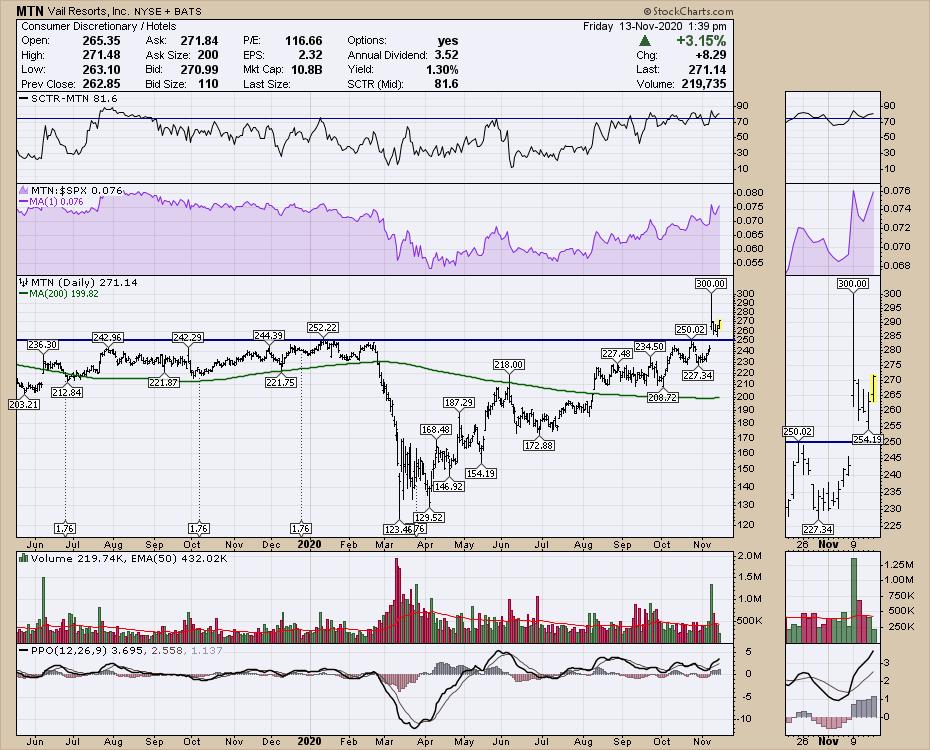
Task: Click the Options 'yes' value in header
Action: coord(447,40)
